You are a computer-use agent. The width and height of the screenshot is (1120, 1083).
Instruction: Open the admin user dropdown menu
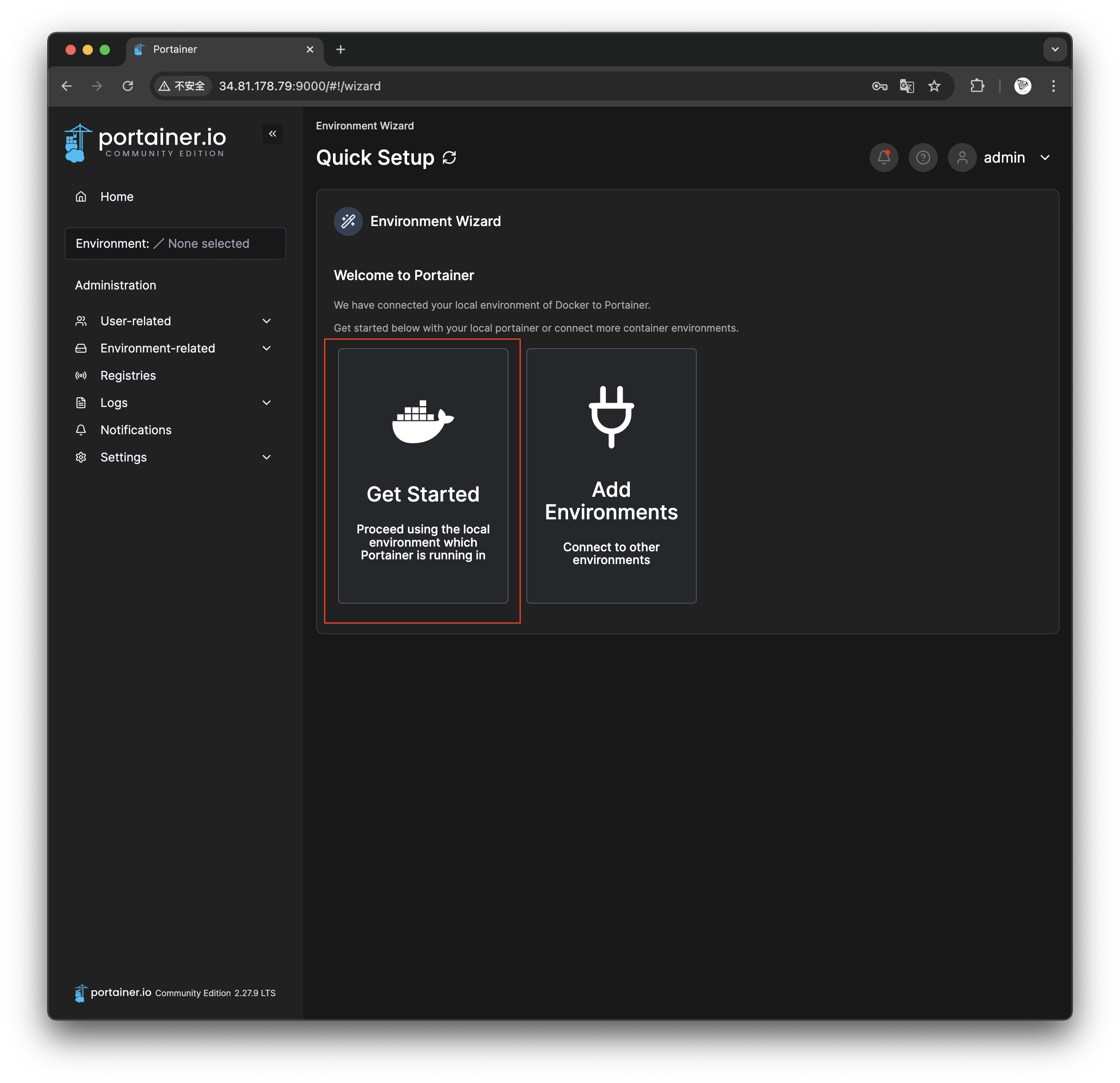point(1015,158)
